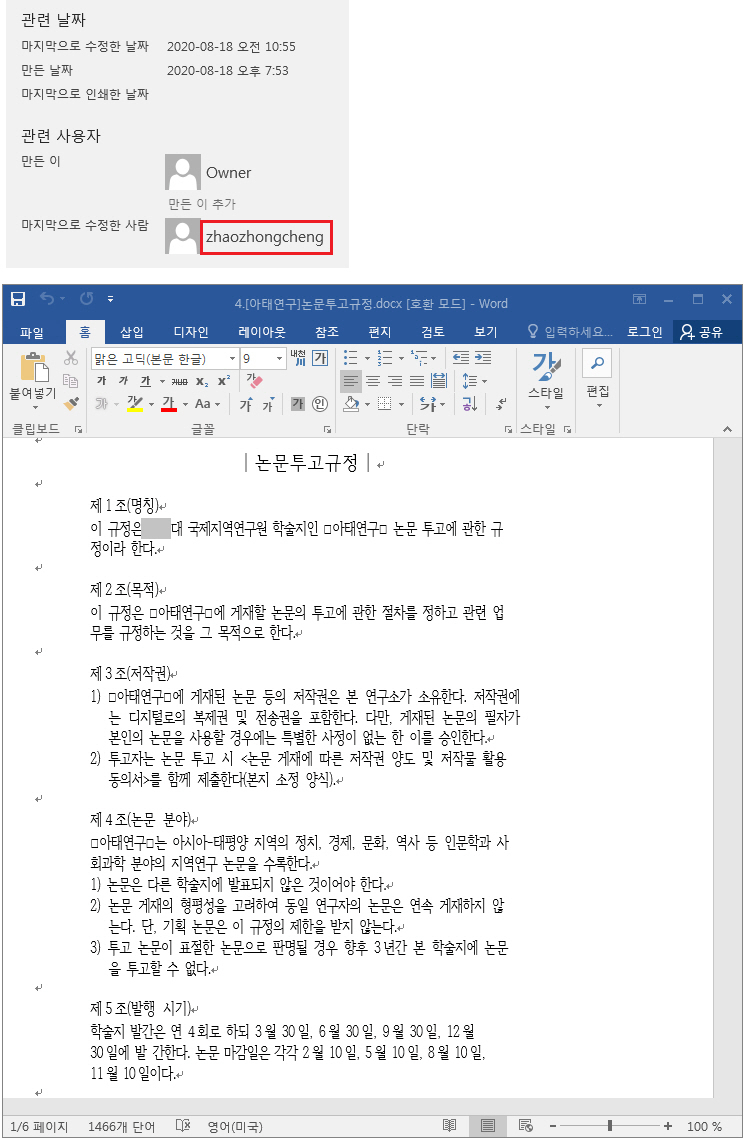Click the Save icon in title bar
The height and width of the screenshot is (1138, 746).
click(x=18, y=299)
